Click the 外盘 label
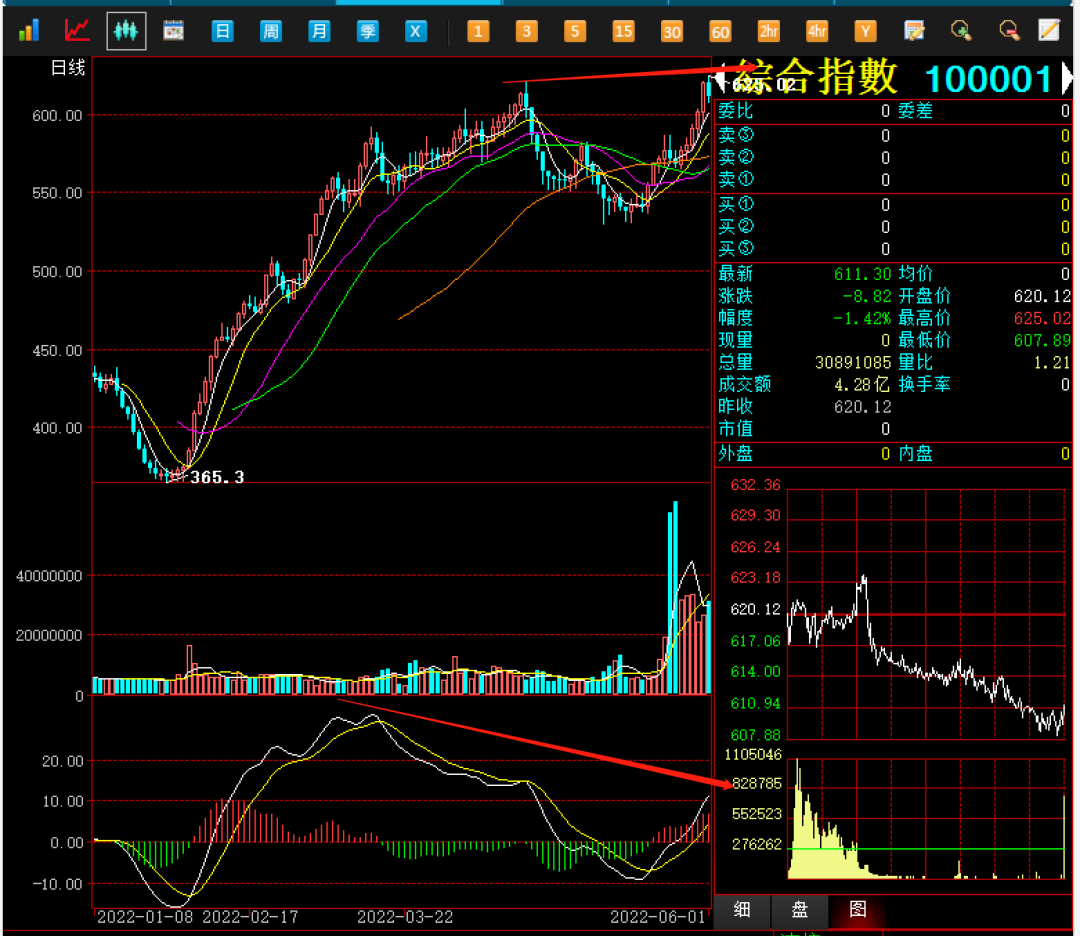 pos(736,453)
